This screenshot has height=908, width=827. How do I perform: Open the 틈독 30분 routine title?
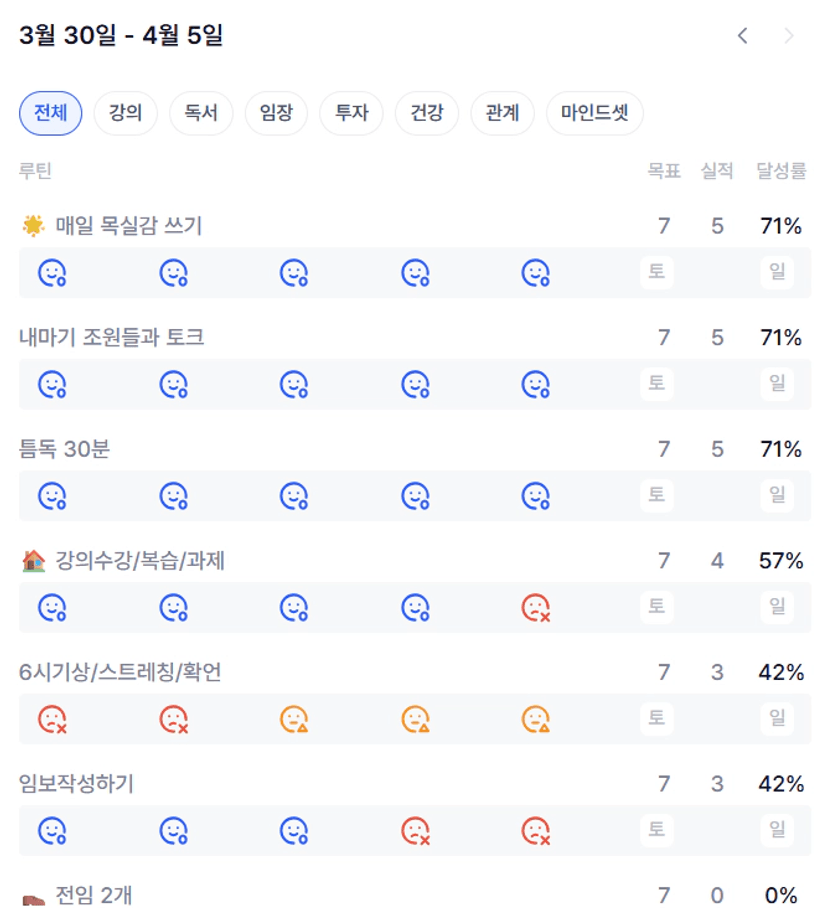point(65,450)
